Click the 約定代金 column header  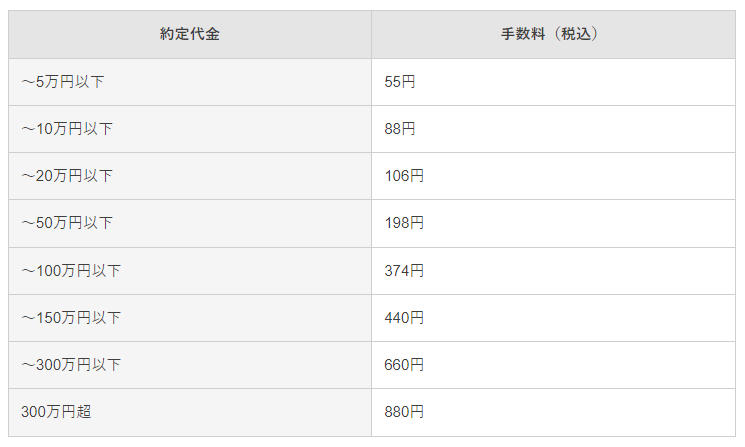tap(190, 34)
